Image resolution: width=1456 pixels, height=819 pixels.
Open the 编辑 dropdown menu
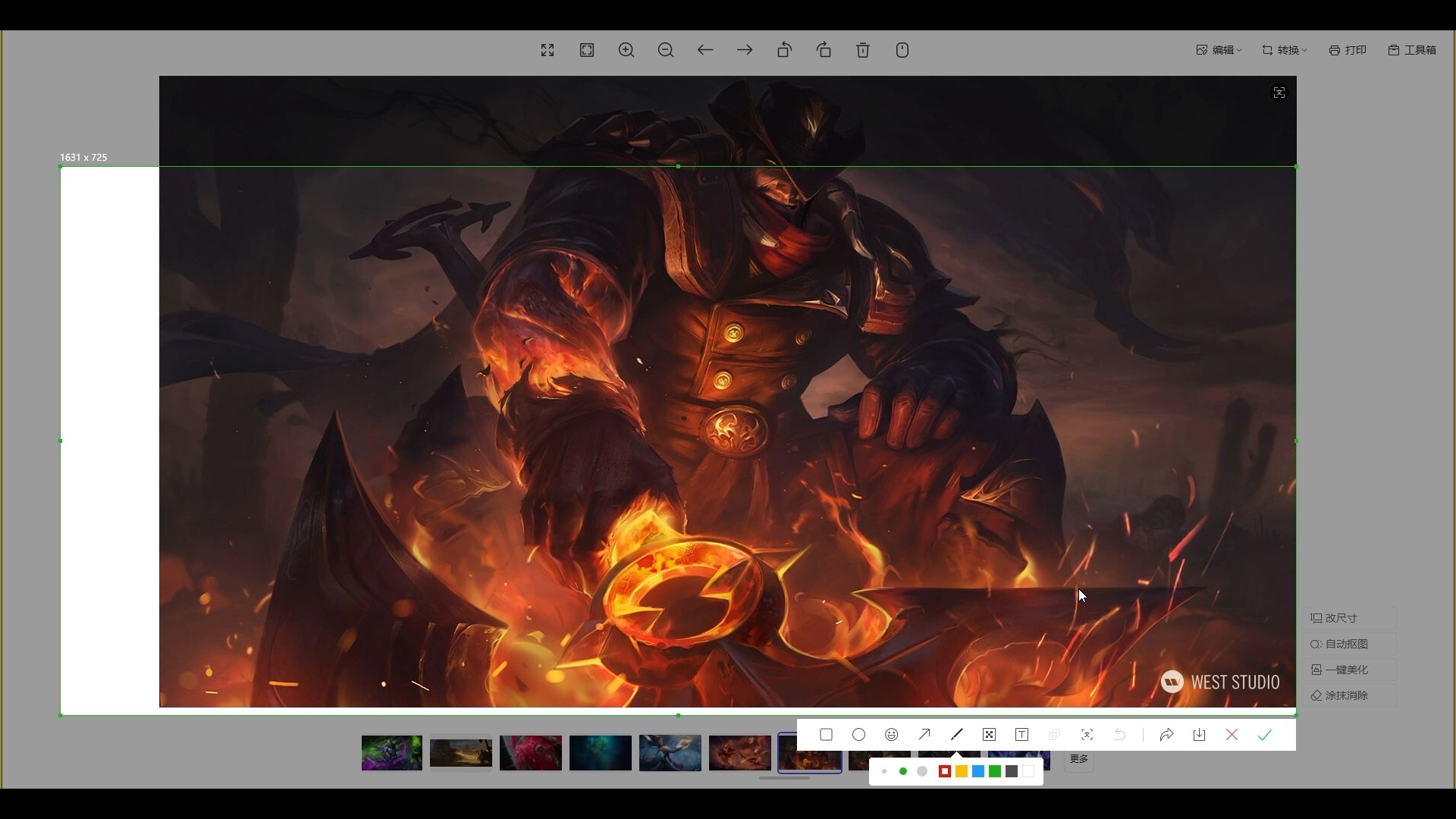coord(1219,50)
